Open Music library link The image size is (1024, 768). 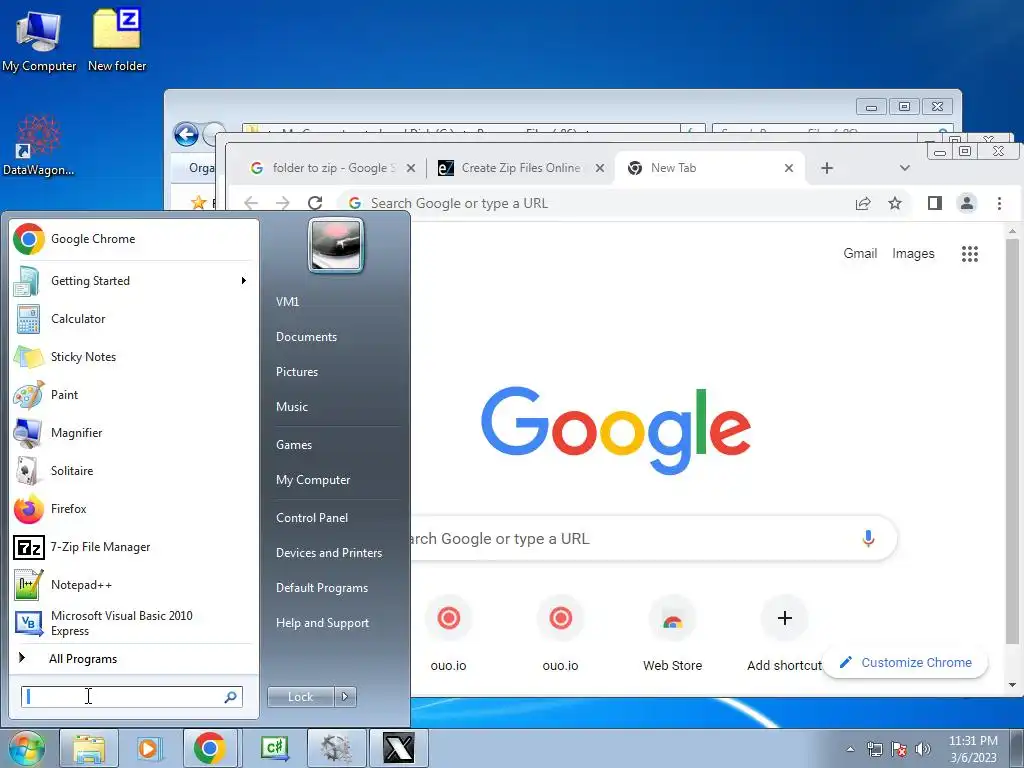tap(292, 407)
